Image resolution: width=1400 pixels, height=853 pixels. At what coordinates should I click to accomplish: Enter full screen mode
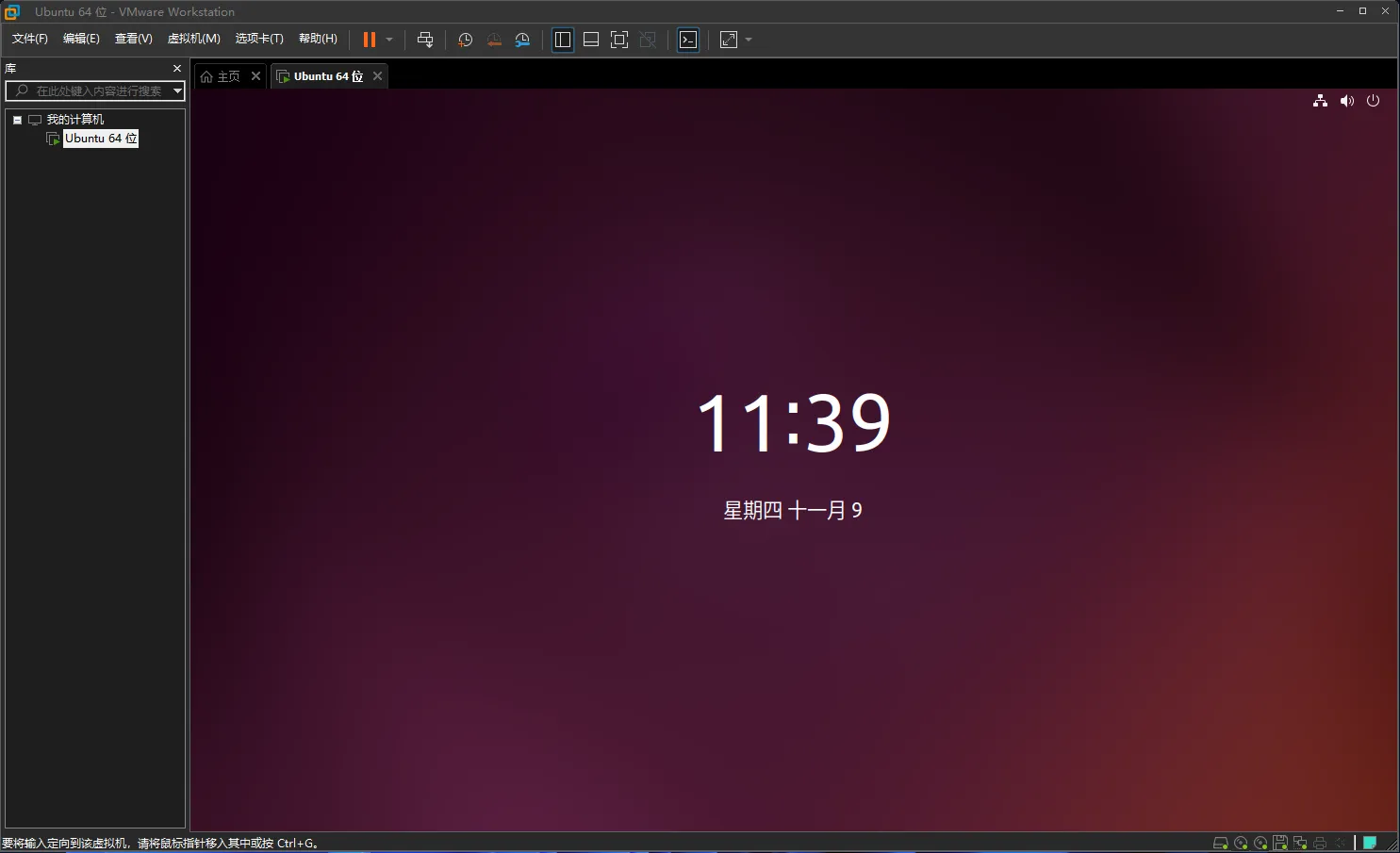[619, 39]
